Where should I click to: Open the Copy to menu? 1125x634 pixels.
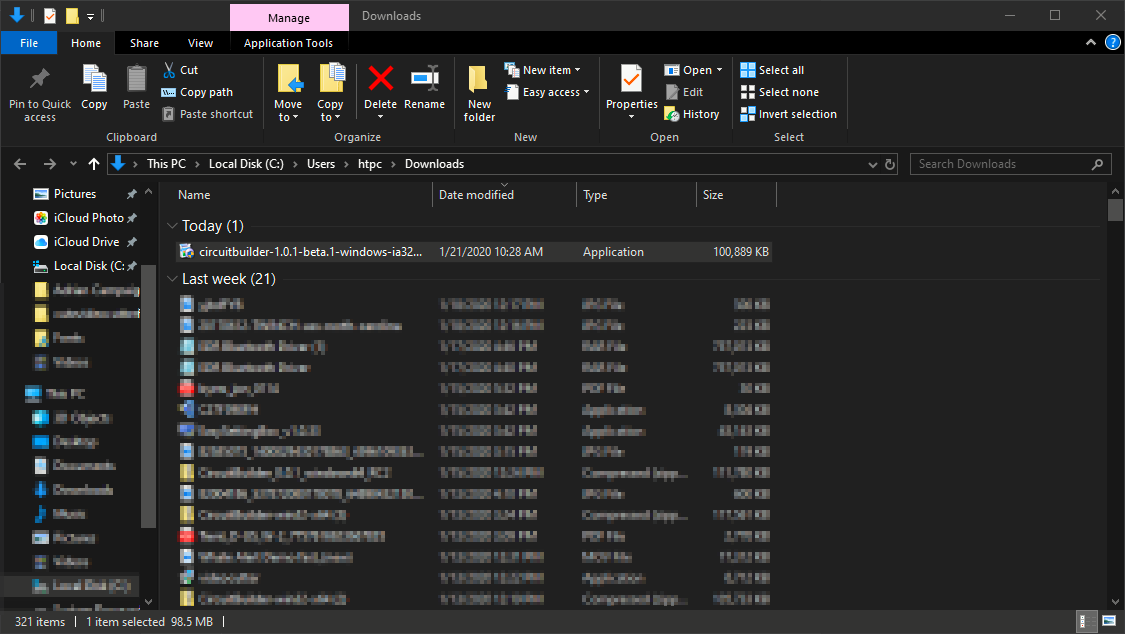pyautogui.click(x=330, y=93)
